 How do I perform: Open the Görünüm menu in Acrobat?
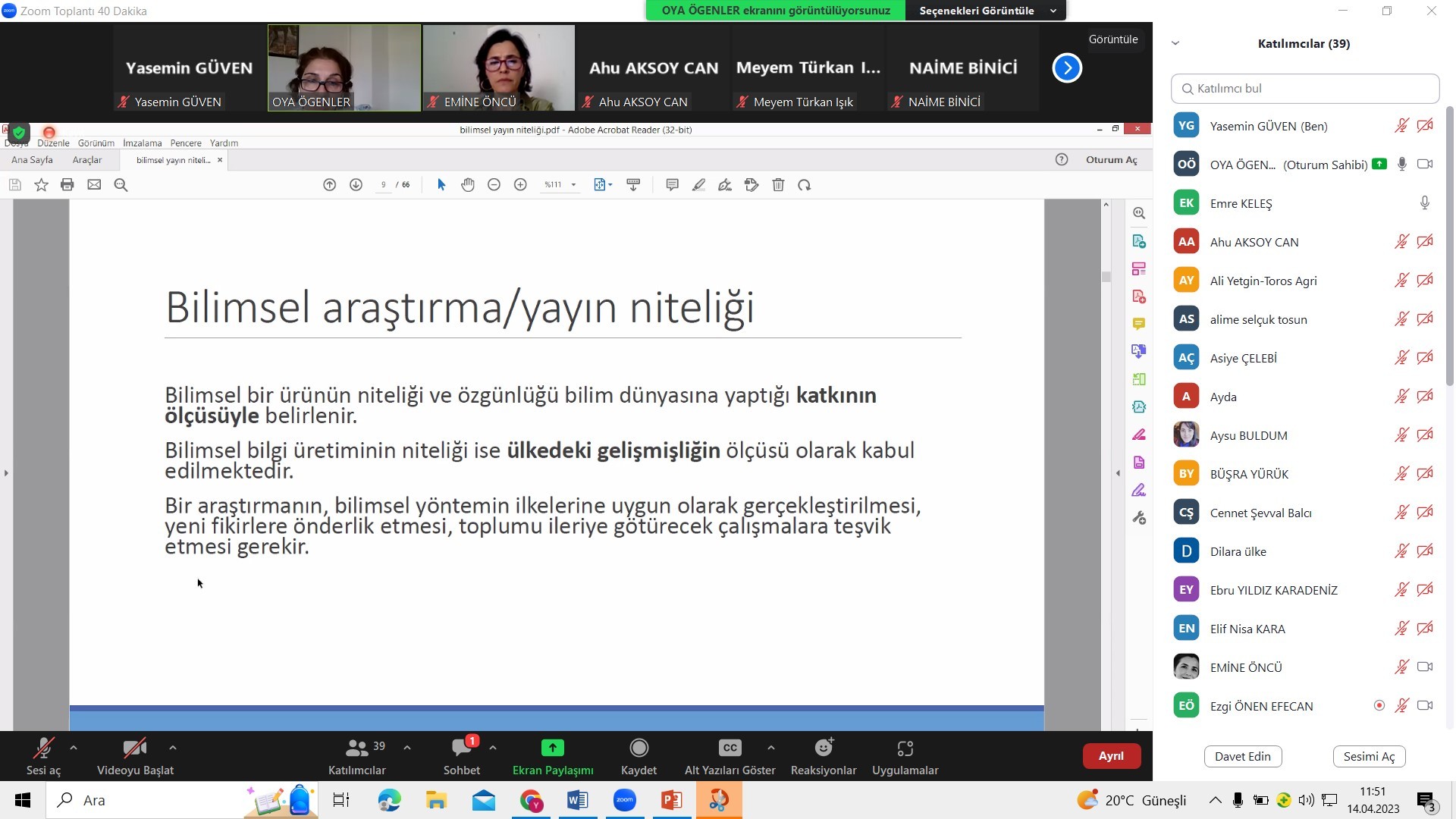click(96, 143)
